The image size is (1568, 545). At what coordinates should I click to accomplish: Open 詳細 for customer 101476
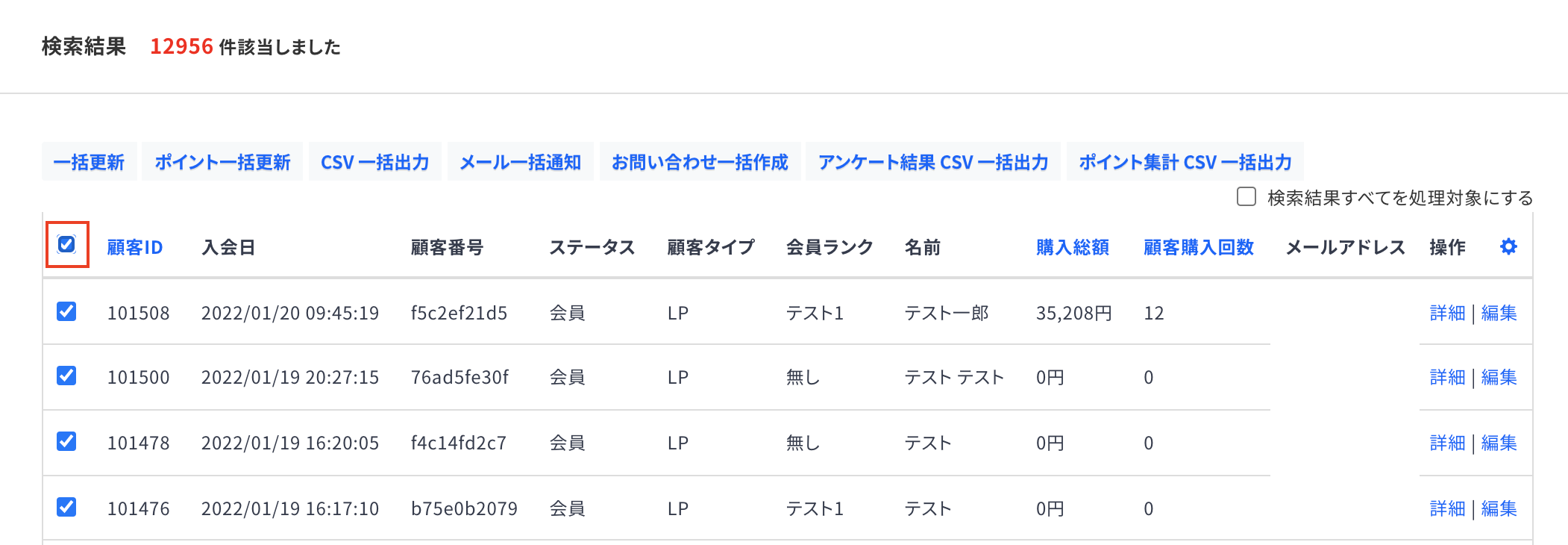tap(1448, 508)
